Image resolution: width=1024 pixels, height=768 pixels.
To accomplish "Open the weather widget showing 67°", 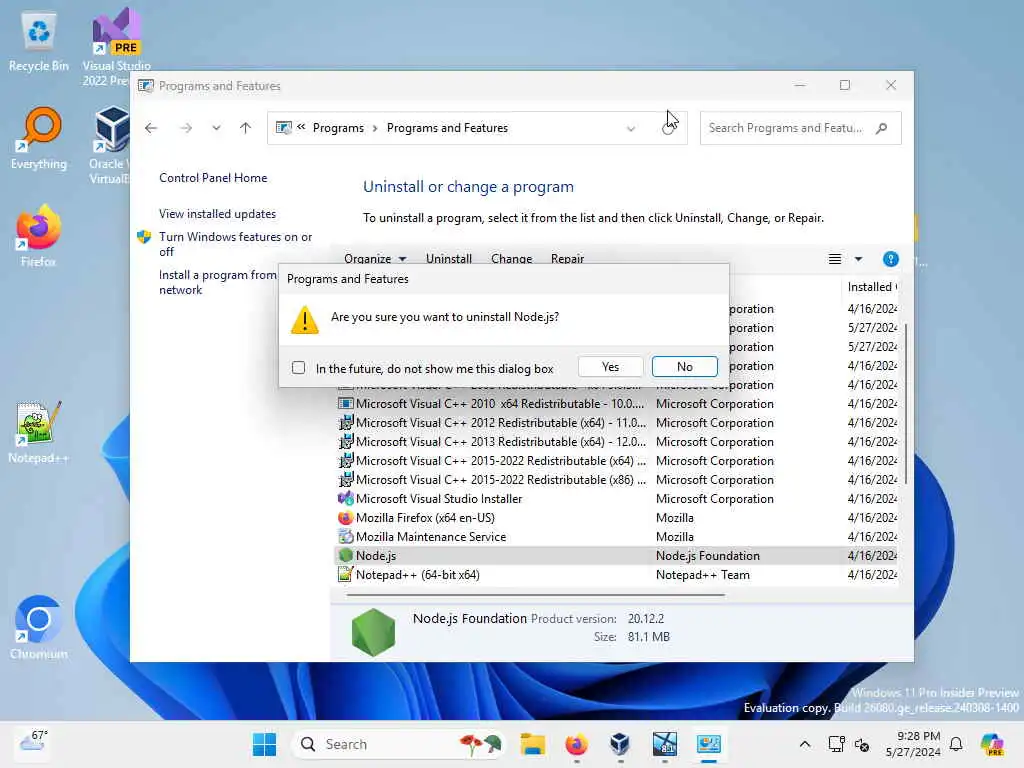I will 33,742.
